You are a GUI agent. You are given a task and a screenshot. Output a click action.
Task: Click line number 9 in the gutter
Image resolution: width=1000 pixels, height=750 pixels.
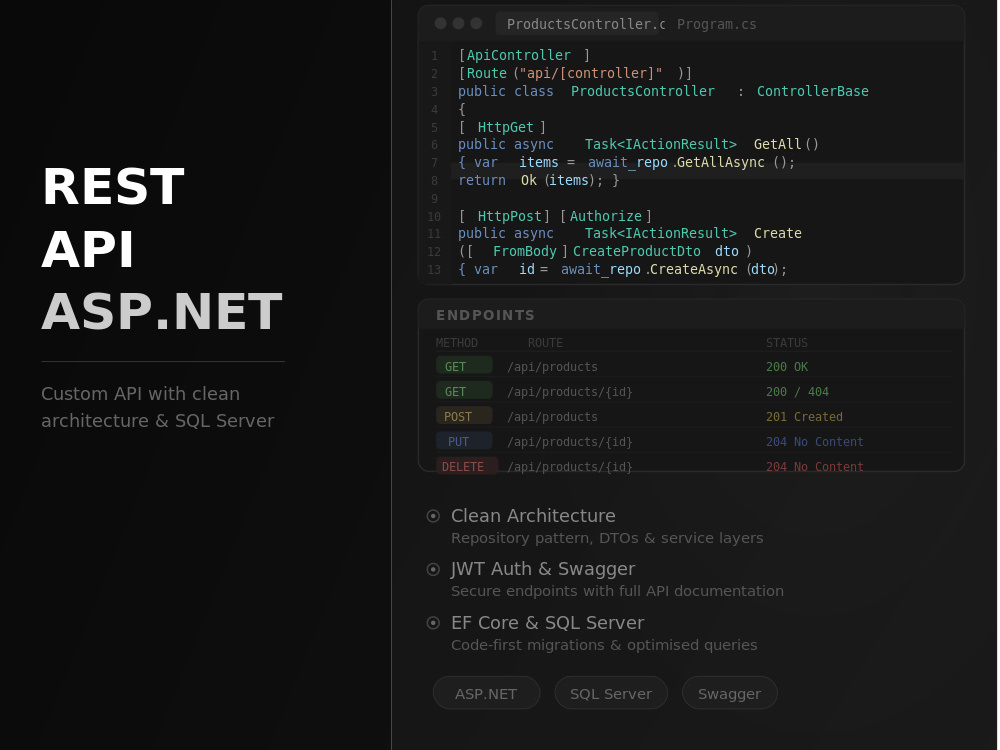point(434,198)
